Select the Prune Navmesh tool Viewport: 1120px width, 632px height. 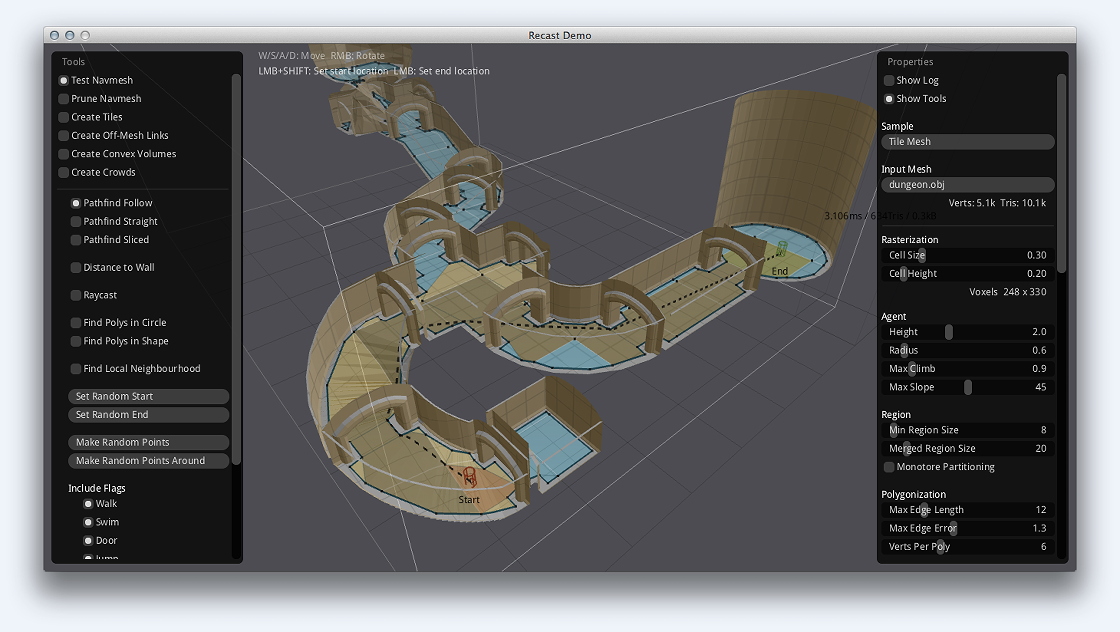(x=64, y=99)
